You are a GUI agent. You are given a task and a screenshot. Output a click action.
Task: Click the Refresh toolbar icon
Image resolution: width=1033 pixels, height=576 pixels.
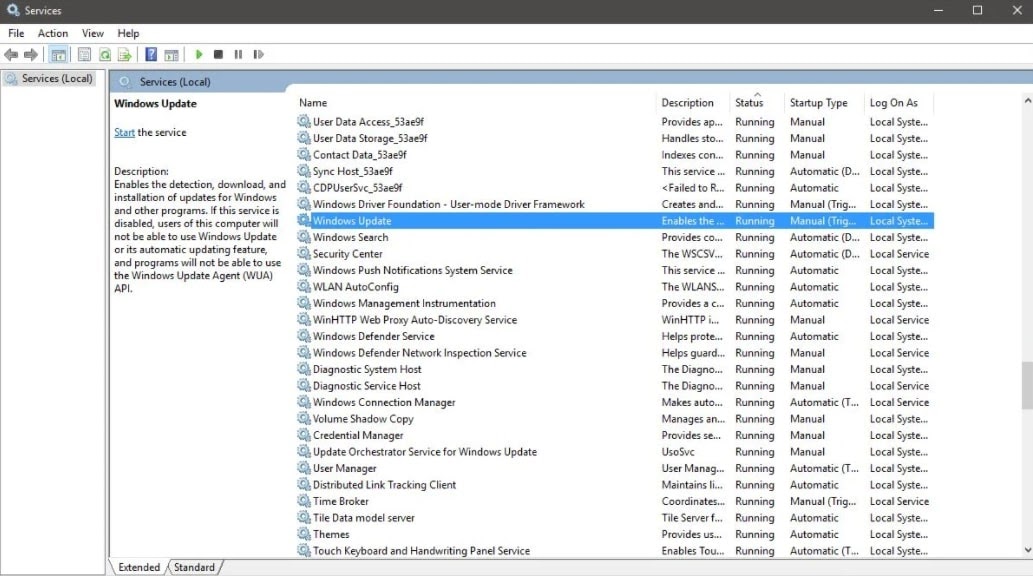pos(105,55)
